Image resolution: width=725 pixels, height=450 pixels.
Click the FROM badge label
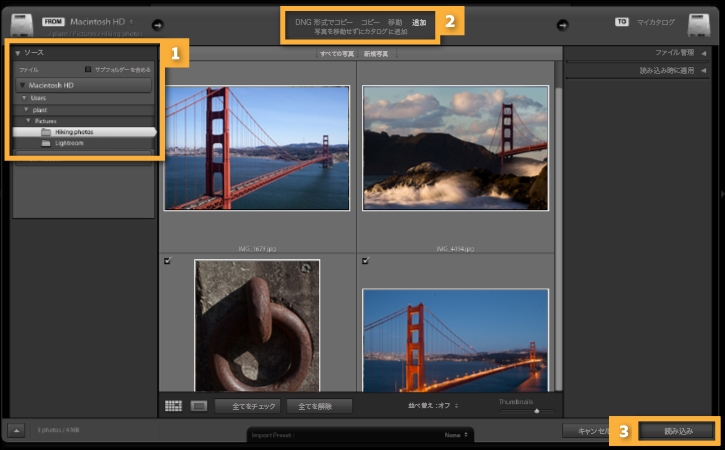[53, 22]
